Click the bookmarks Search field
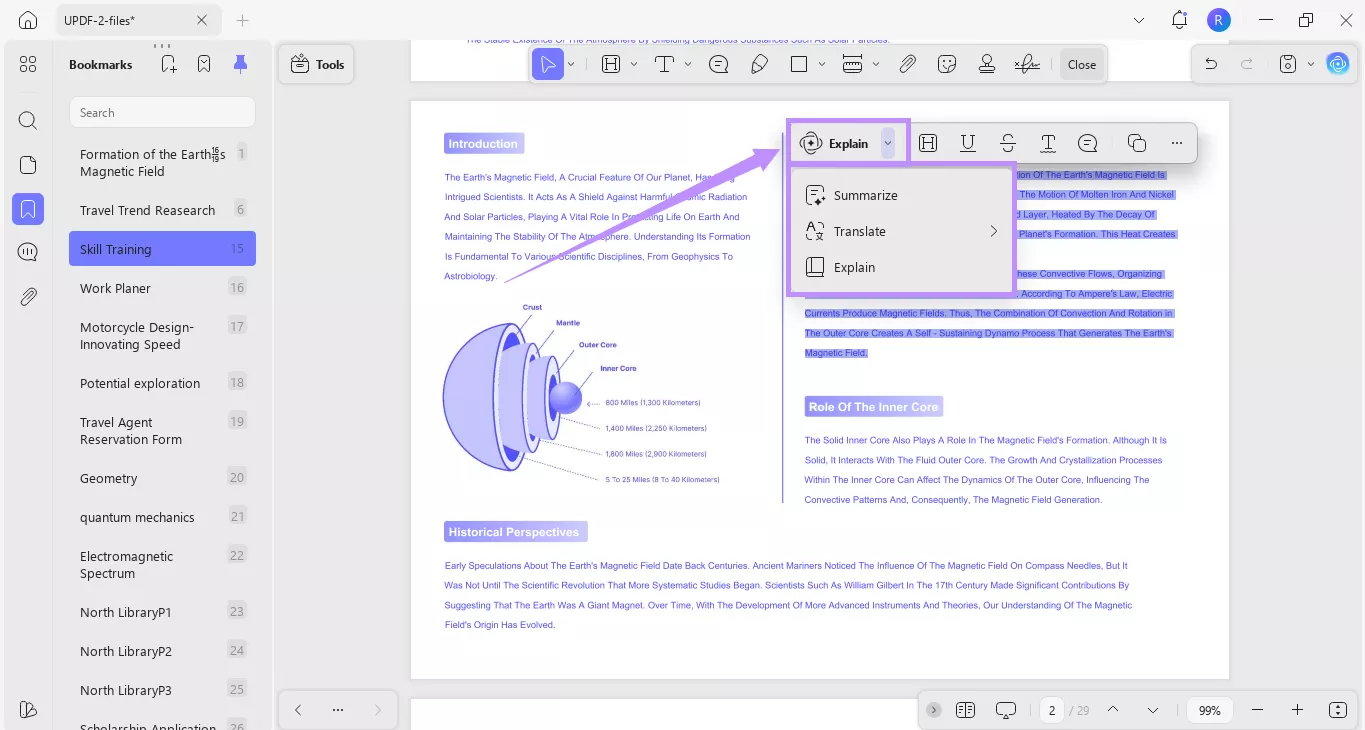The height and width of the screenshot is (730, 1365). [x=162, y=112]
